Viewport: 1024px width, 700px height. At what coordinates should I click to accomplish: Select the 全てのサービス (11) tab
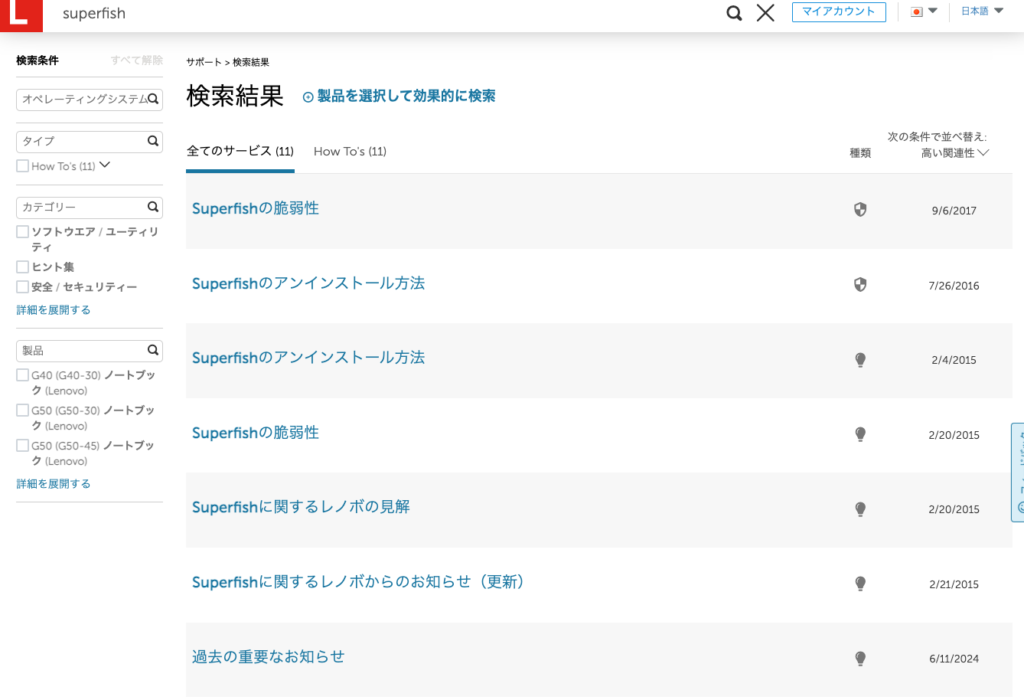pyautogui.click(x=240, y=152)
